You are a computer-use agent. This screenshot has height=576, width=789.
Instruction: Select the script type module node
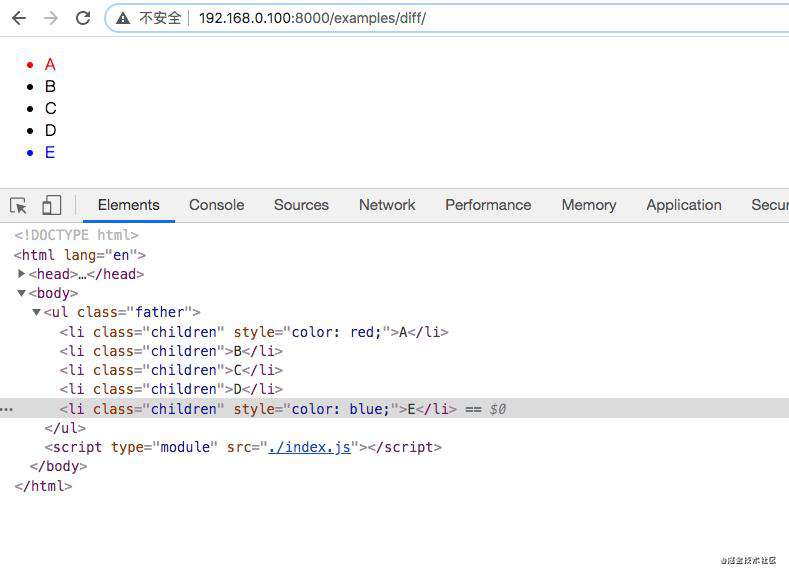point(243,447)
